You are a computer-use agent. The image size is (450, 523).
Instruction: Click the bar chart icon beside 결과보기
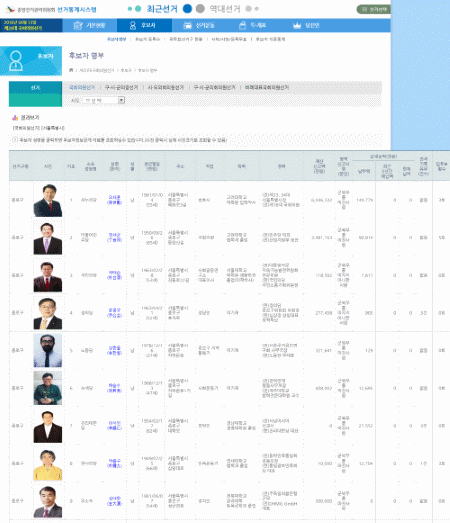pyautogui.click(x=15, y=117)
